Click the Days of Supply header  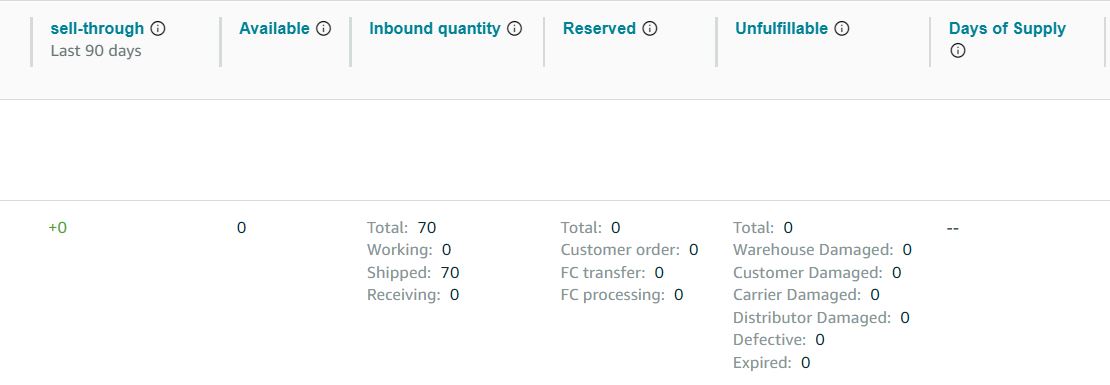click(1007, 29)
